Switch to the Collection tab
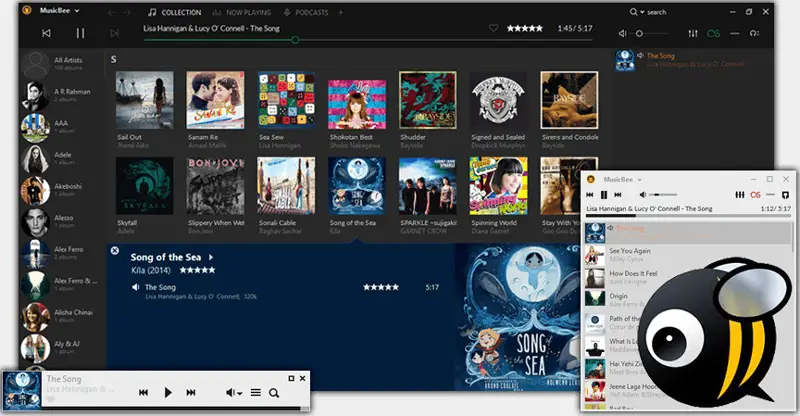Screen dimensions: 800x416 [174, 12]
